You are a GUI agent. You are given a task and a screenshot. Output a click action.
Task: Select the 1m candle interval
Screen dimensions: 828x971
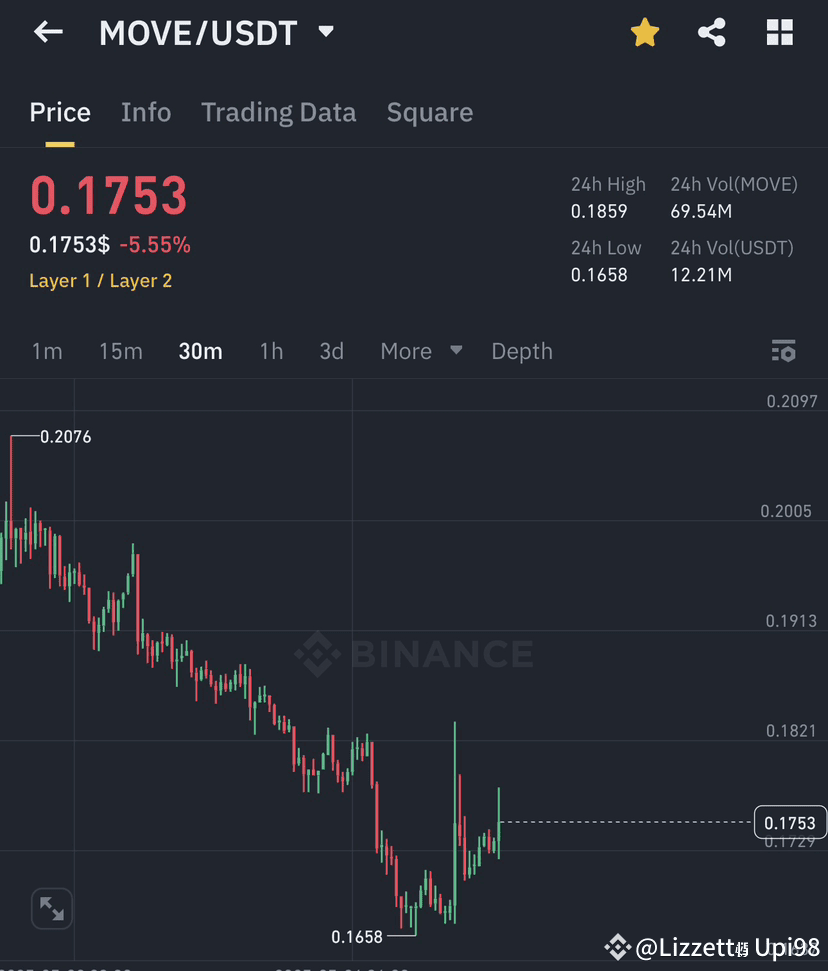click(46, 351)
